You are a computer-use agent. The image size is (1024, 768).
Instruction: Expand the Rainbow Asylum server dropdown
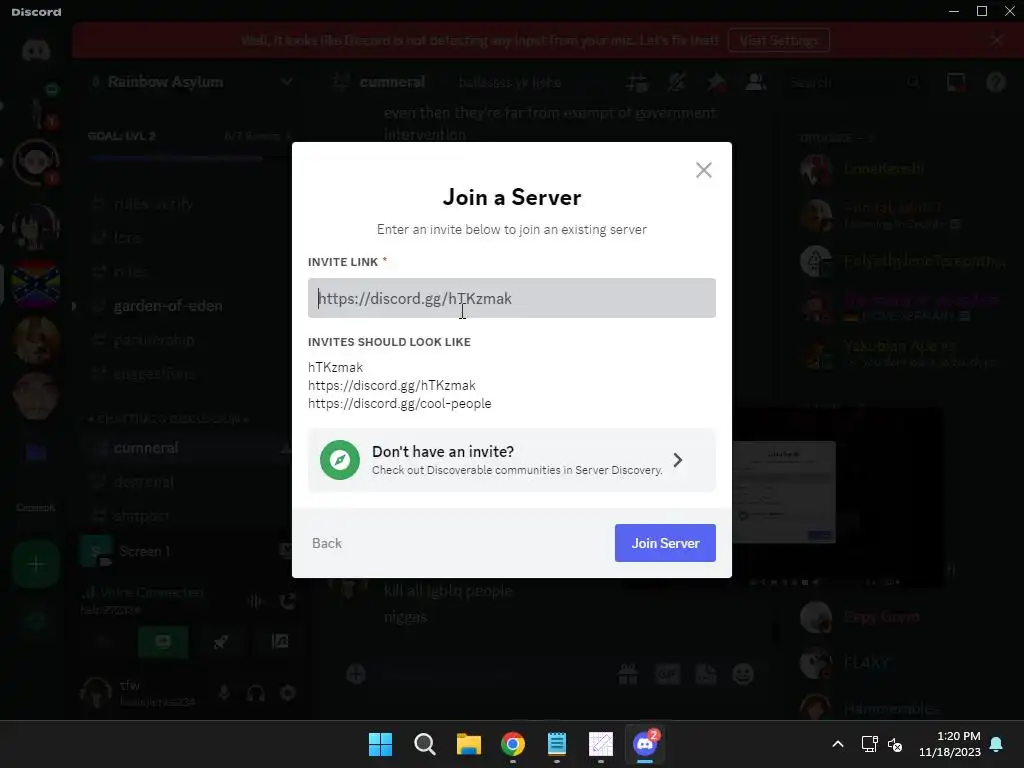[286, 82]
